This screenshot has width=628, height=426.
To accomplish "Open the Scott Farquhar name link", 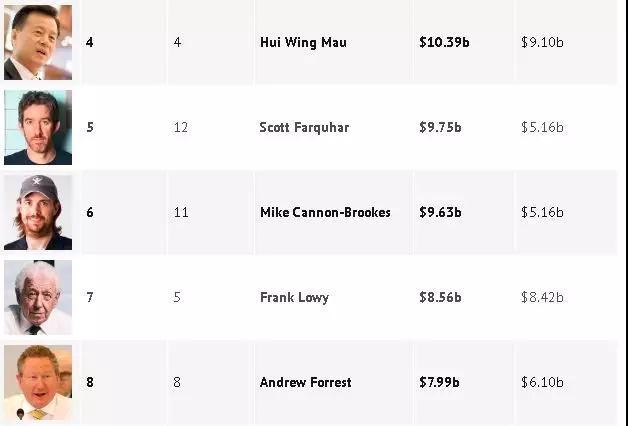I will [x=304, y=128].
